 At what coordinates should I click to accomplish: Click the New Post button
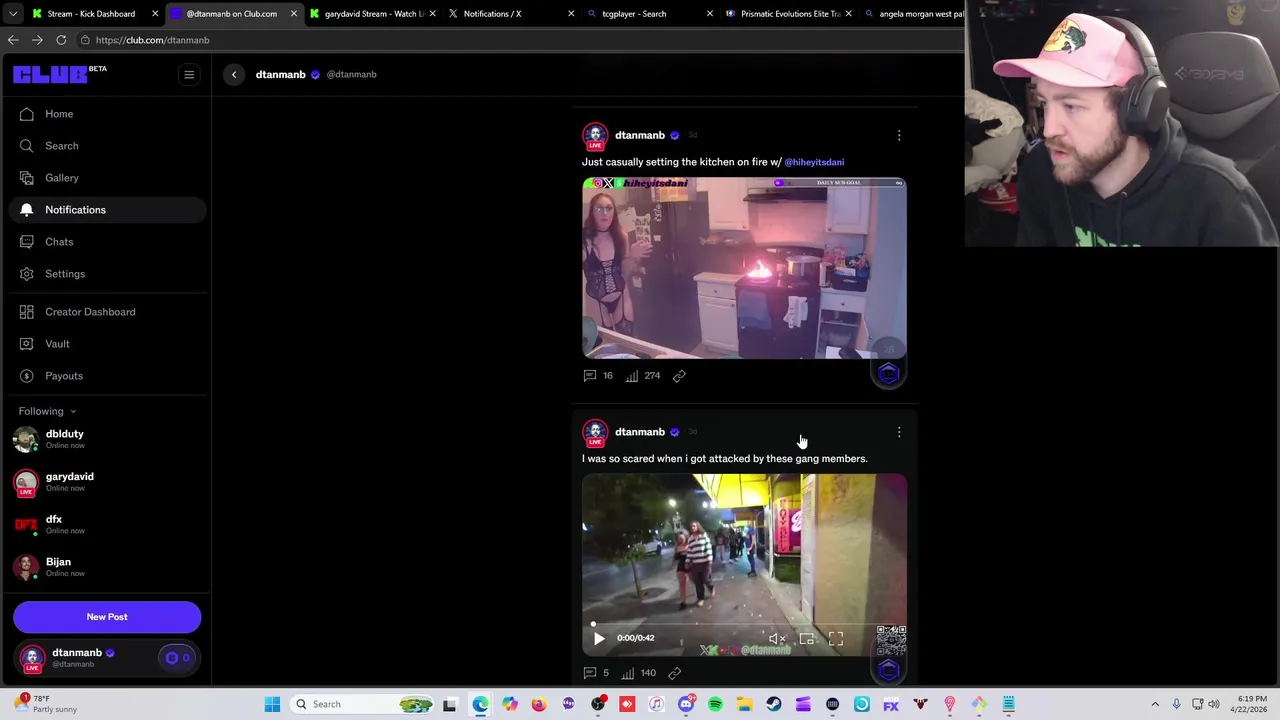click(107, 617)
